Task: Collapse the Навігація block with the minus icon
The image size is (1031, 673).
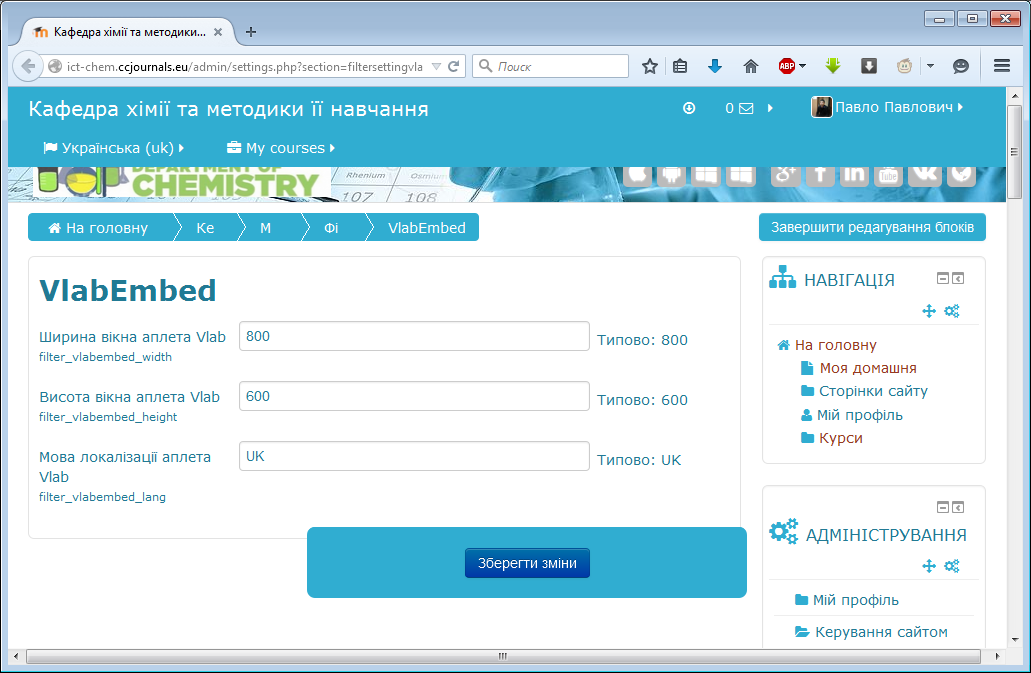Action: [x=943, y=279]
